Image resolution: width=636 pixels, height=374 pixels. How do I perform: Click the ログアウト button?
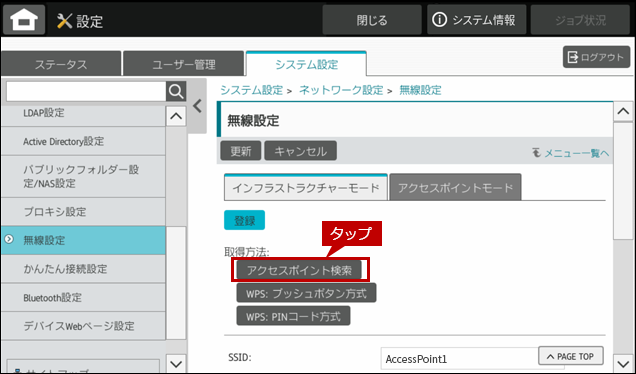point(596,57)
